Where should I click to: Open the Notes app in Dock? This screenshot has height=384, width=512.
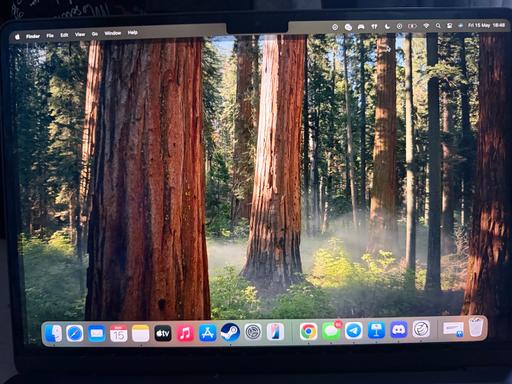click(x=141, y=333)
